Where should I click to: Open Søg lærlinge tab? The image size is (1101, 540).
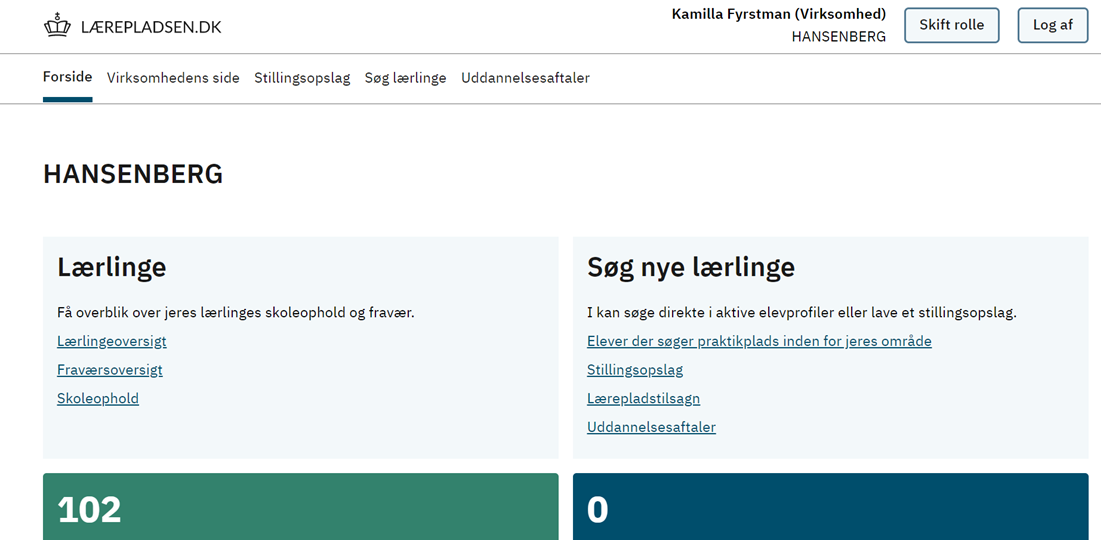point(405,78)
